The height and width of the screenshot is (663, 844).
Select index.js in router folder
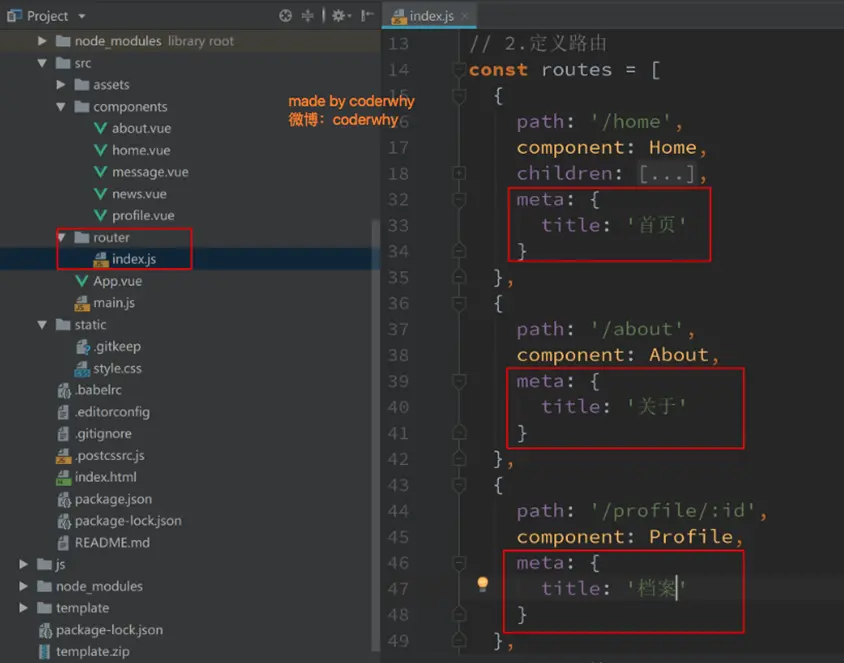(x=134, y=259)
